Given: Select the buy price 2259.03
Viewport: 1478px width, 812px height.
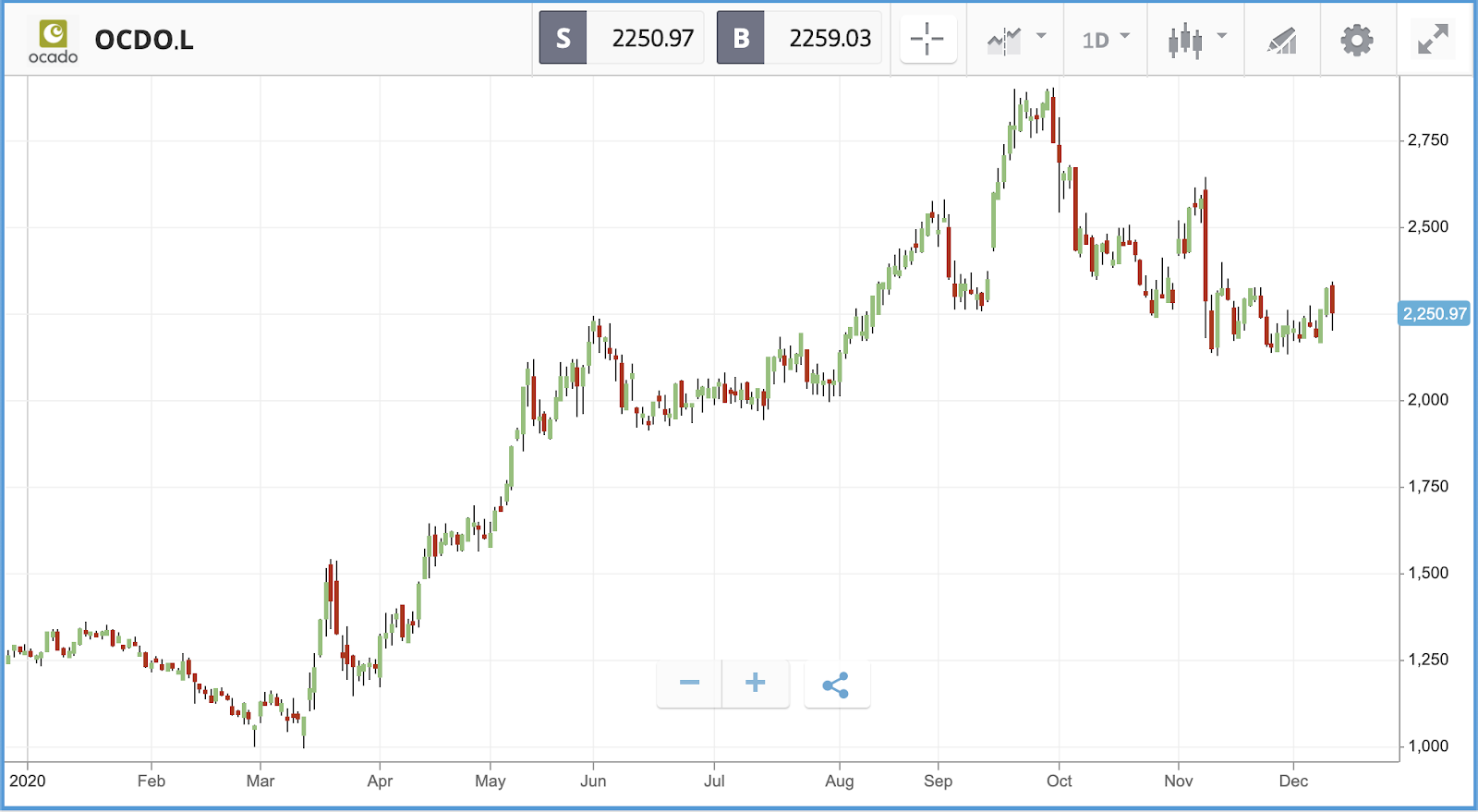Looking at the screenshot, I should point(830,38).
